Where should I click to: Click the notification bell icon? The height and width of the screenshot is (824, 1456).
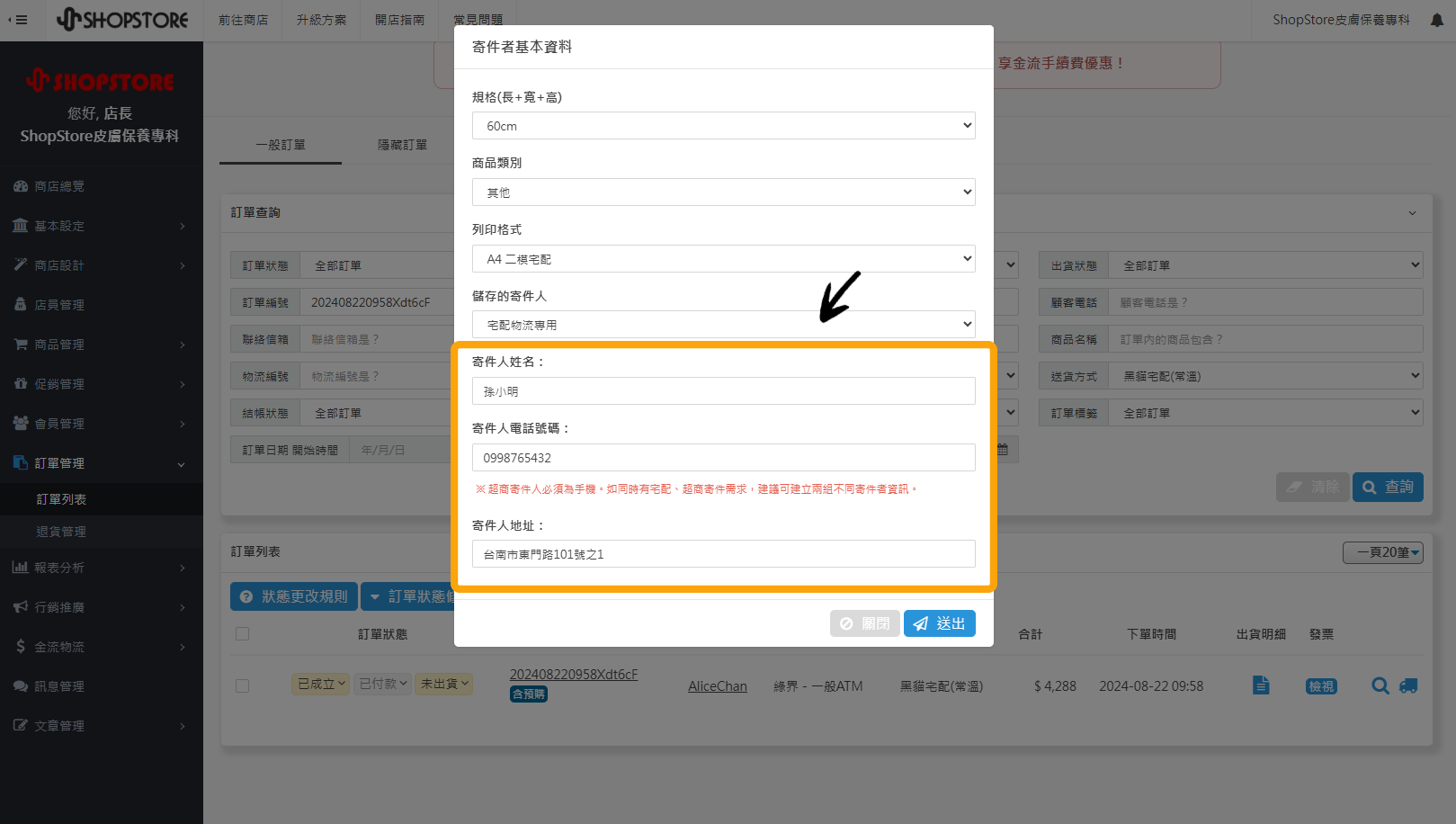click(x=1436, y=20)
